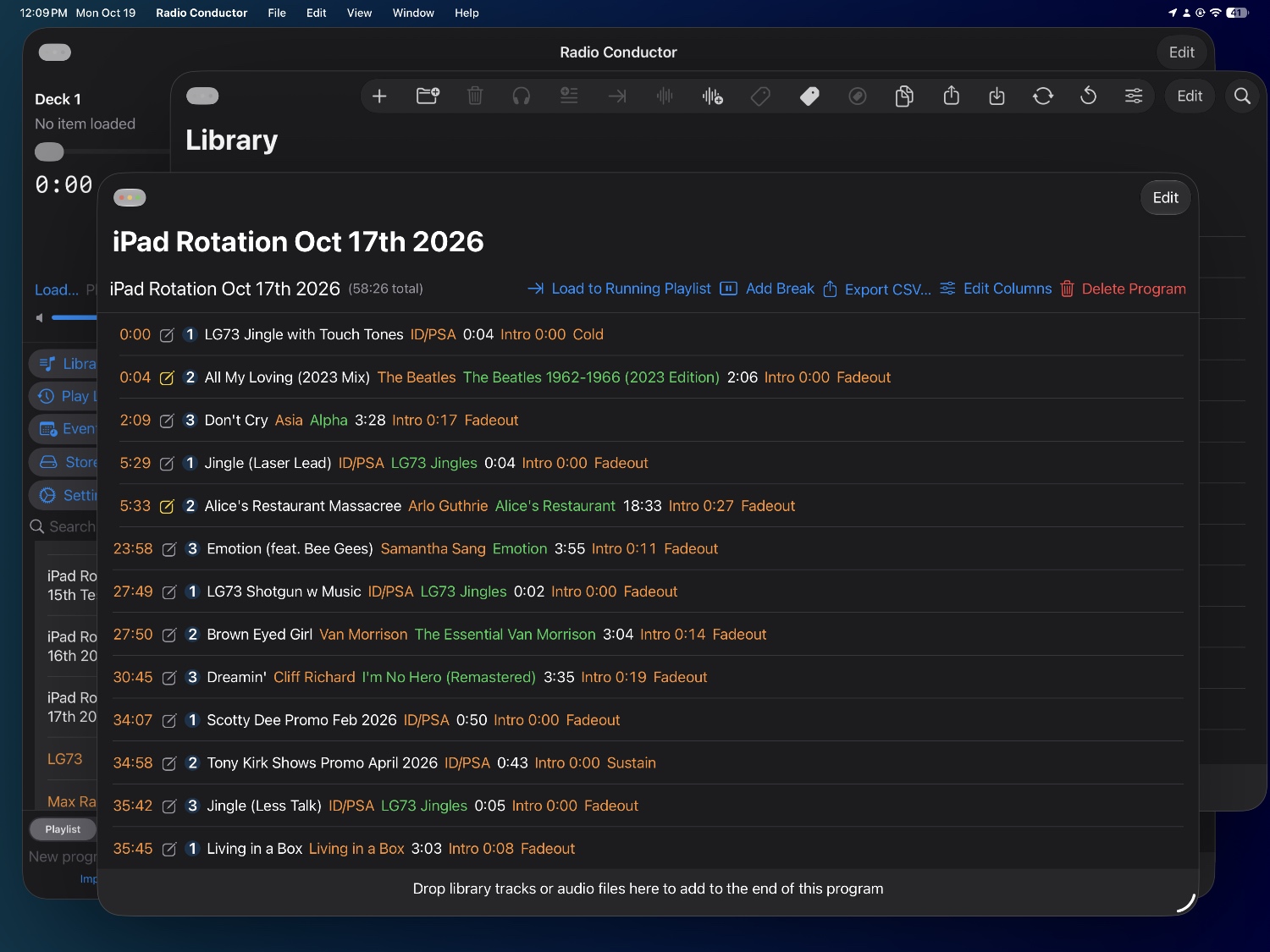Click the headphones preview icon in Library toolbar
The width and height of the screenshot is (1270, 952).
tap(522, 96)
